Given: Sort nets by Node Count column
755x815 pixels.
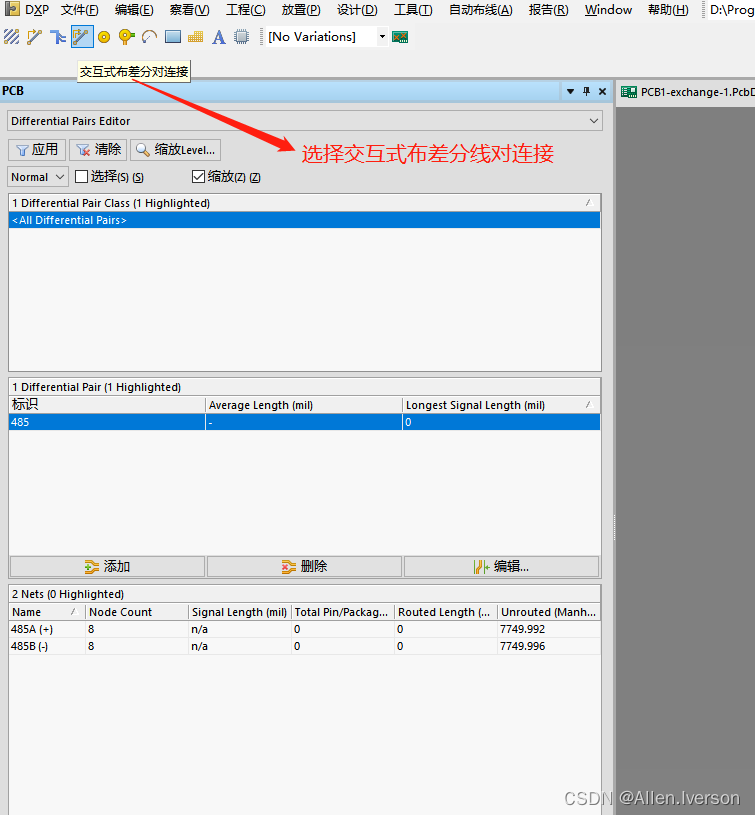Looking at the screenshot, I should (137, 612).
